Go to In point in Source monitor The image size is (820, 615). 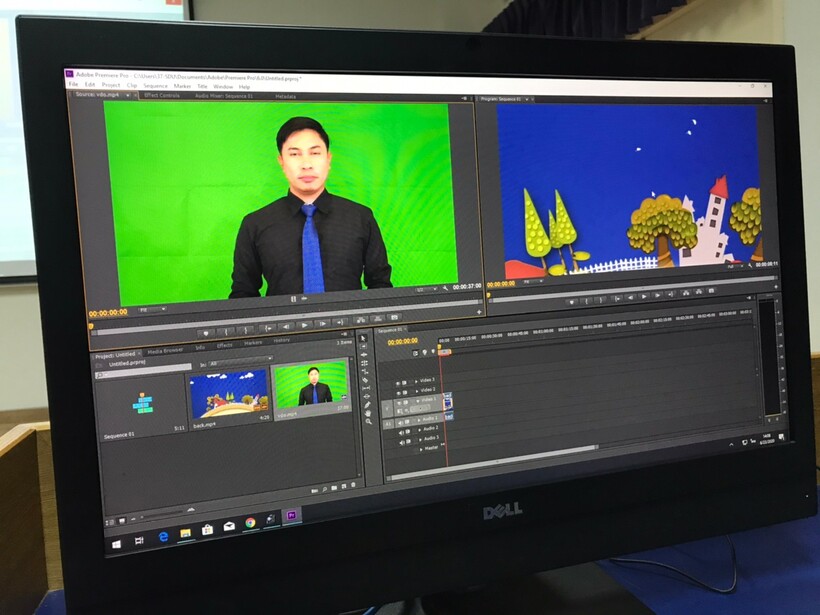[x=268, y=329]
